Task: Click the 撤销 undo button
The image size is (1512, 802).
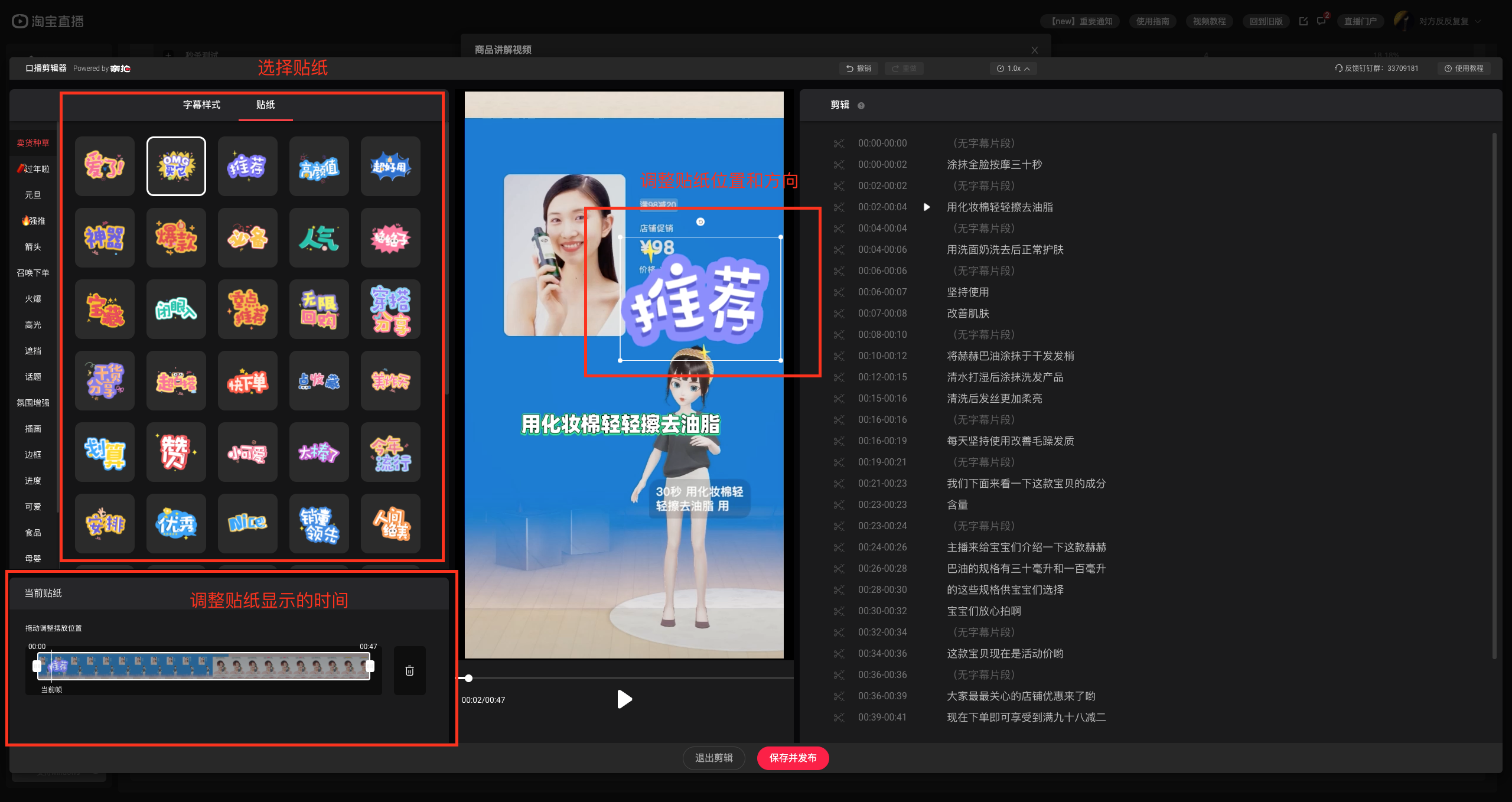Action: pyautogui.click(x=859, y=69)
